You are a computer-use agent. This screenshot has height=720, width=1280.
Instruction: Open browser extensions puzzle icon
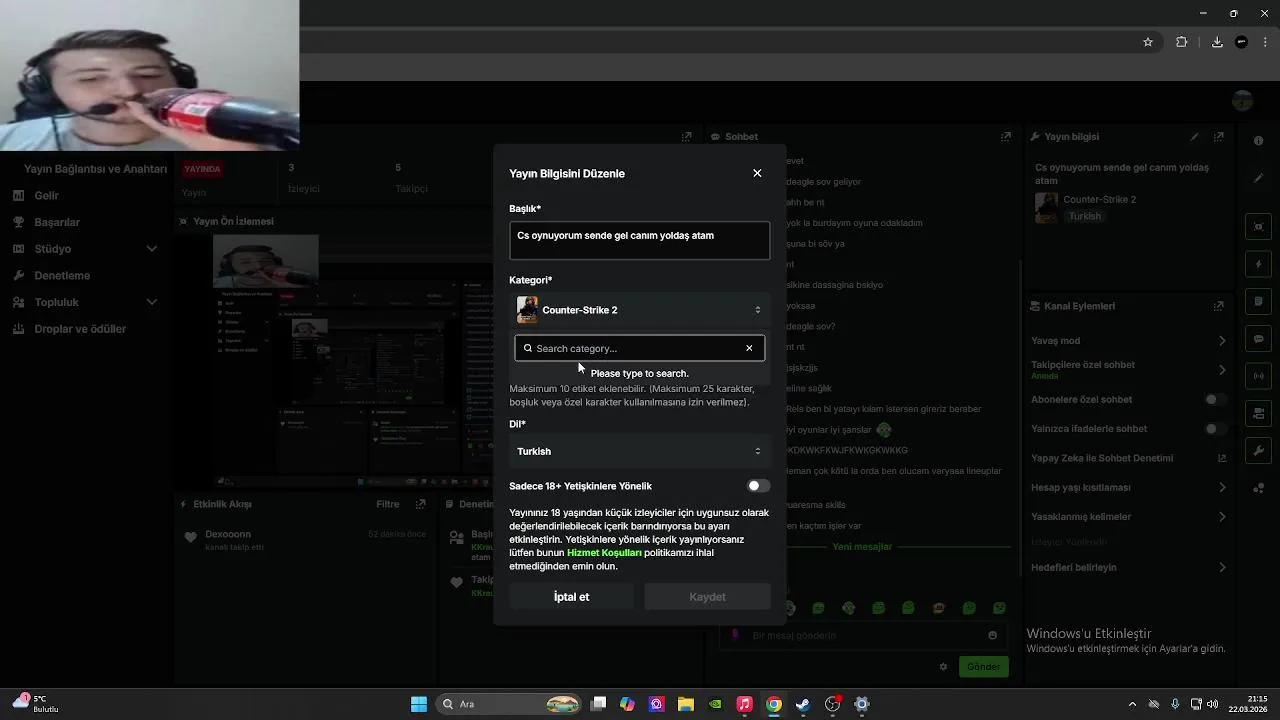[x=1181, y=42]
